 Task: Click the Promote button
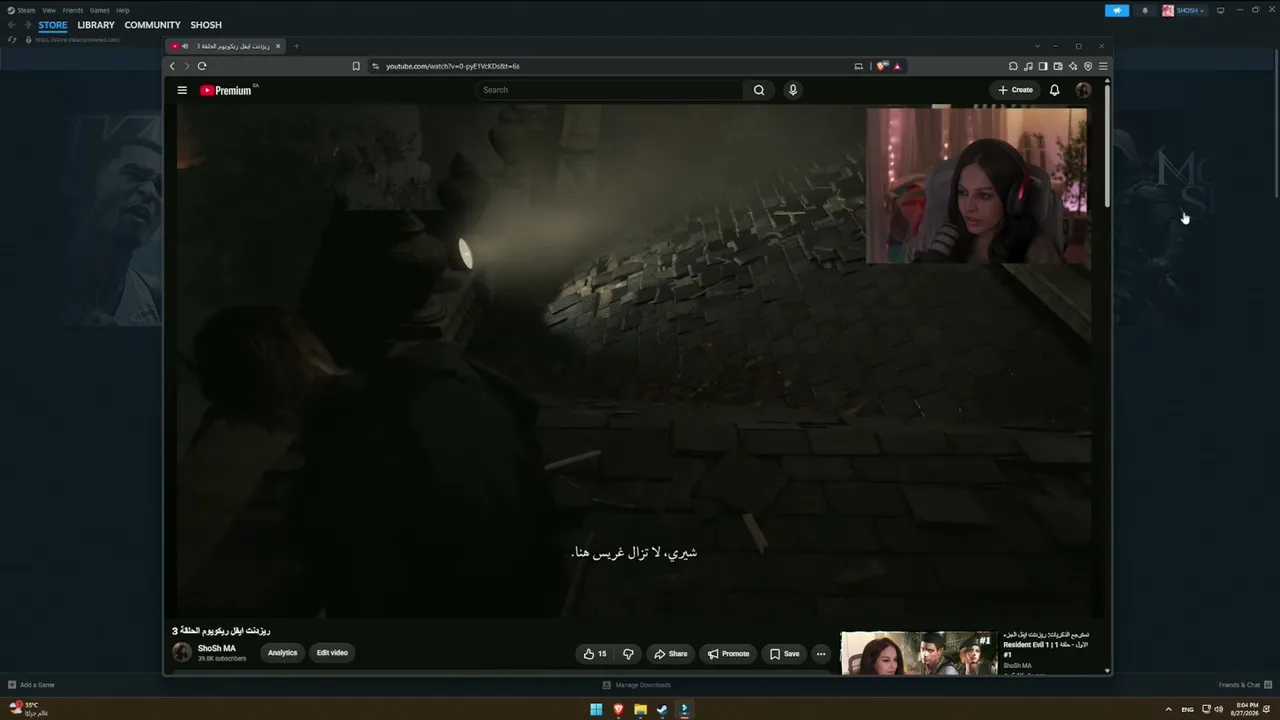click(x=728, y=654)
